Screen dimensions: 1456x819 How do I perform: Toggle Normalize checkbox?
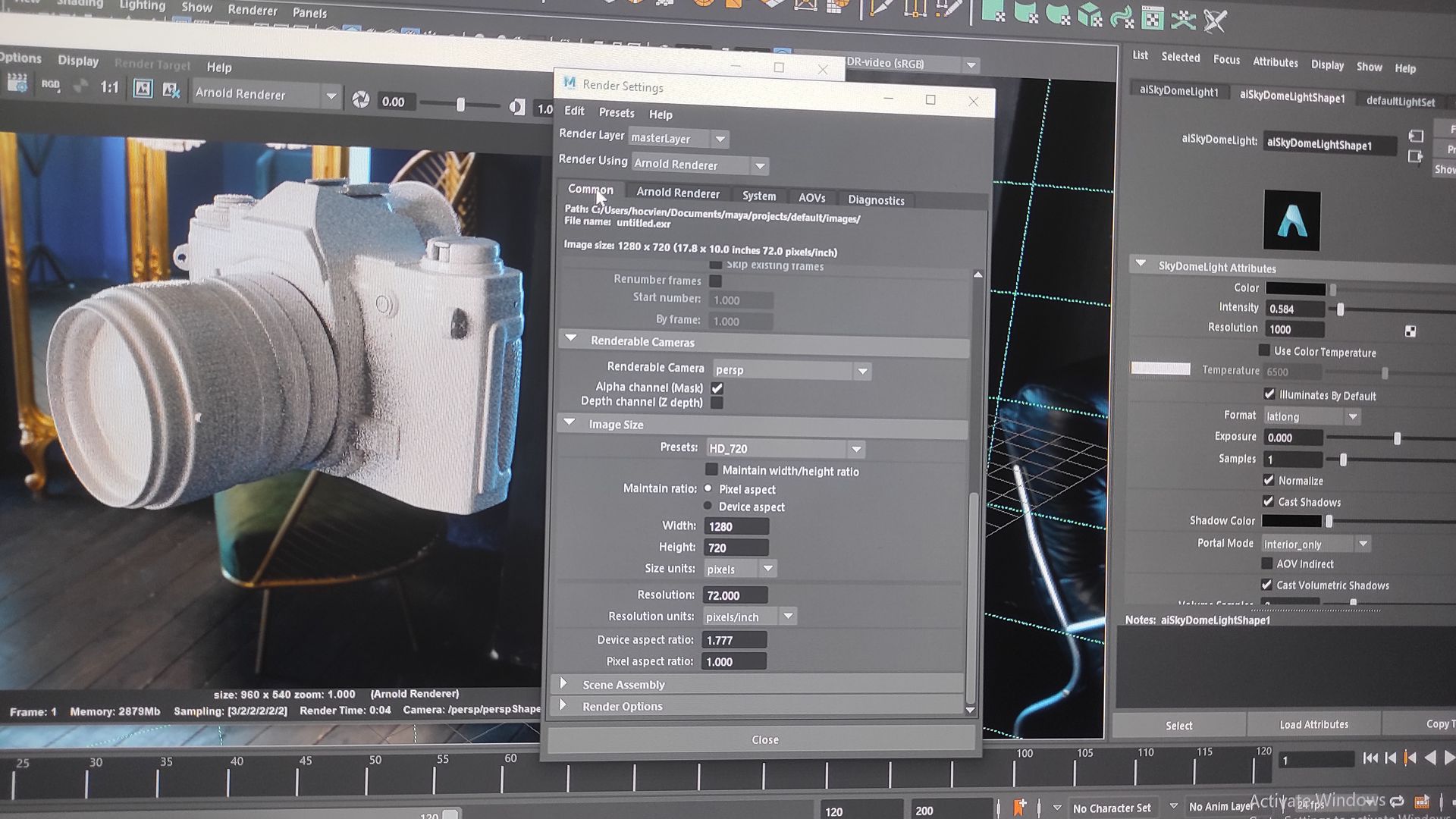(1269, 479)
